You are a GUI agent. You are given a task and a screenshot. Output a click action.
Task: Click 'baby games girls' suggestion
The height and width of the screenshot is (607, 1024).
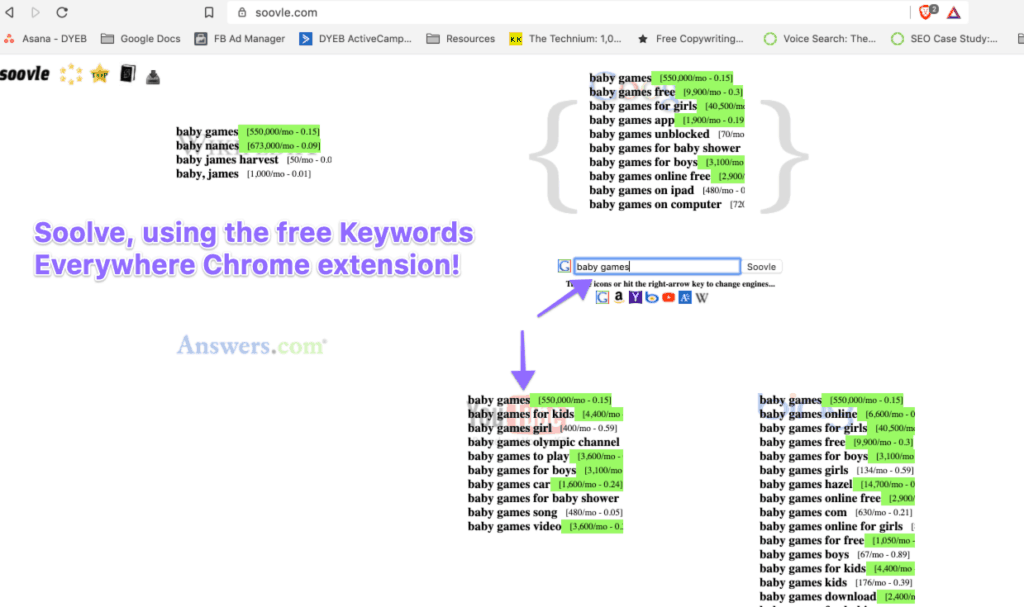(x=803, y=470)
